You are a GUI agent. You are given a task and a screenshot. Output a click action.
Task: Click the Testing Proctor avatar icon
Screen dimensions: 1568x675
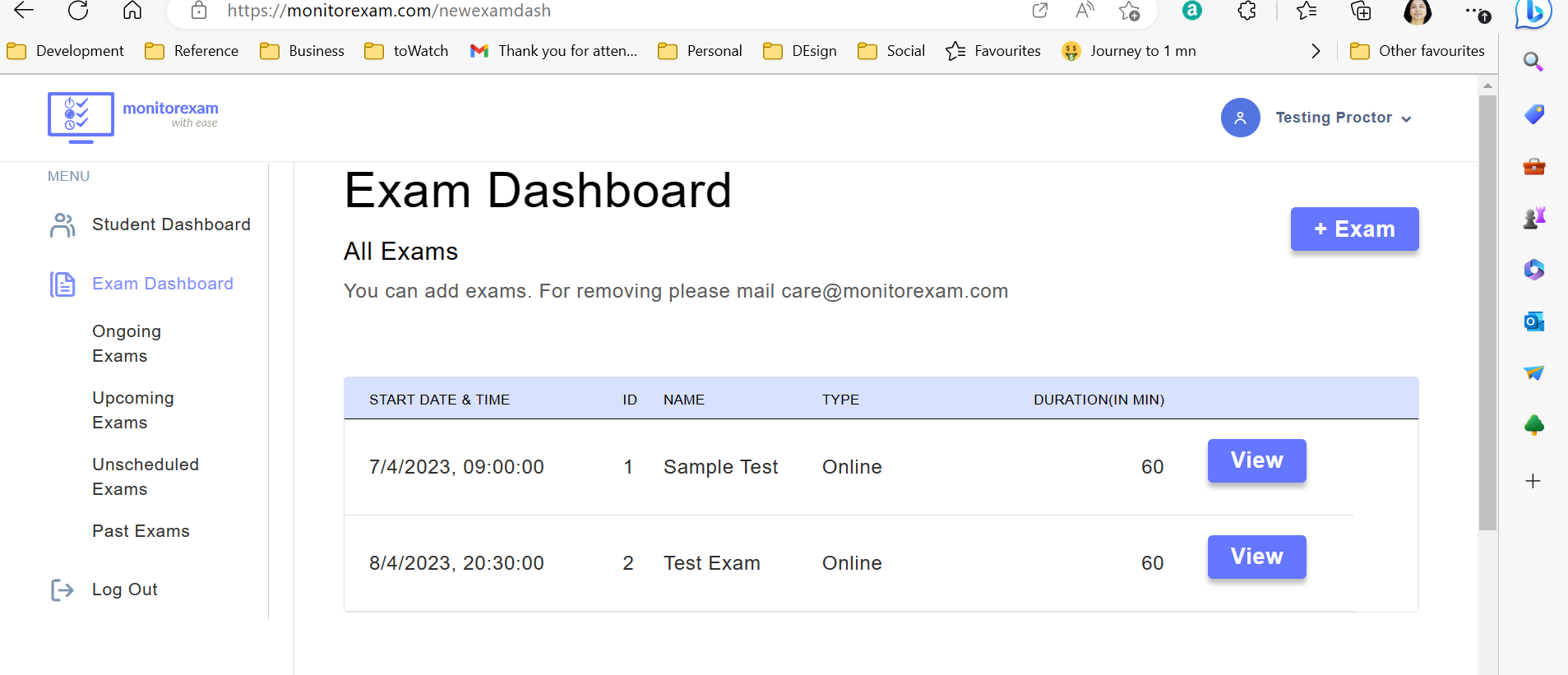1240,118
